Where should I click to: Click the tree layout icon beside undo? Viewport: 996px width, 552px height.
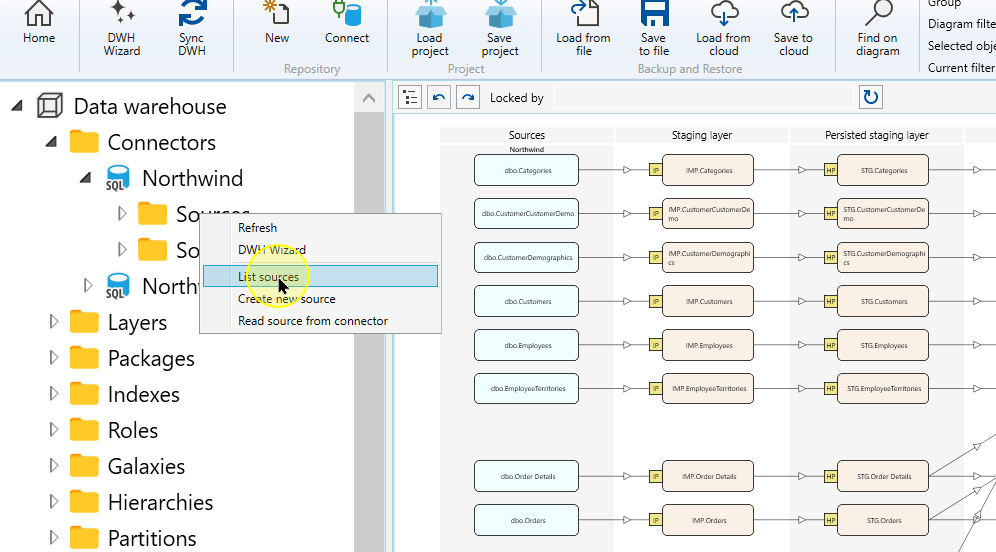(x=410, y=97)
